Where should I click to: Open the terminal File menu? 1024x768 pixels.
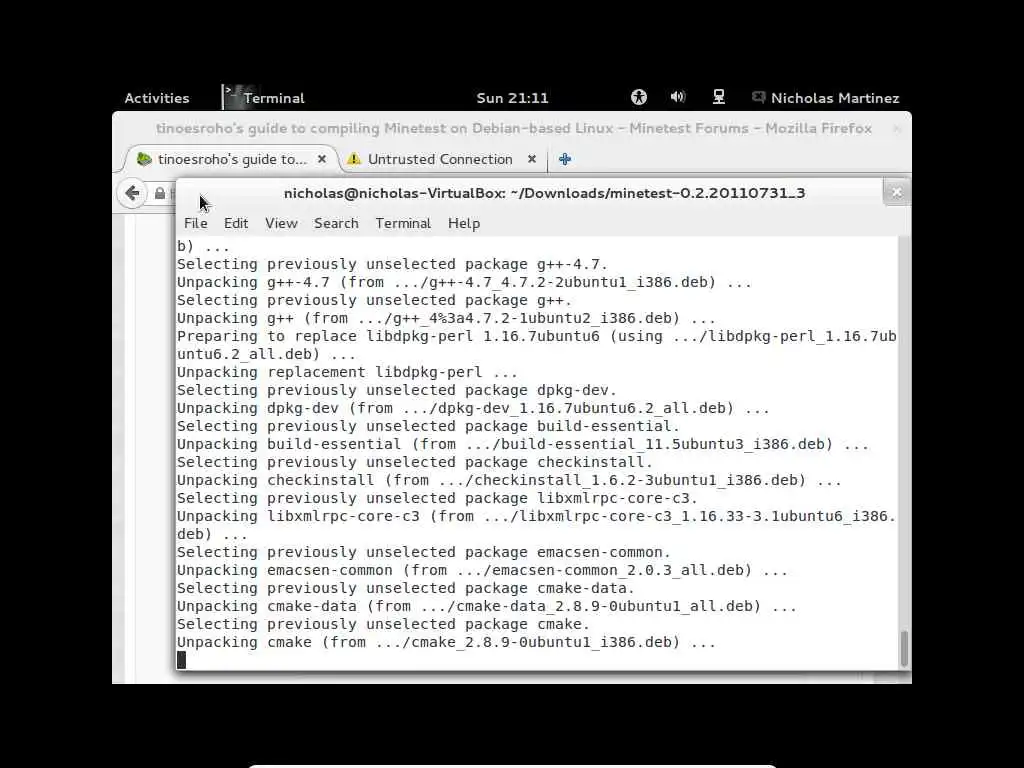196,223
